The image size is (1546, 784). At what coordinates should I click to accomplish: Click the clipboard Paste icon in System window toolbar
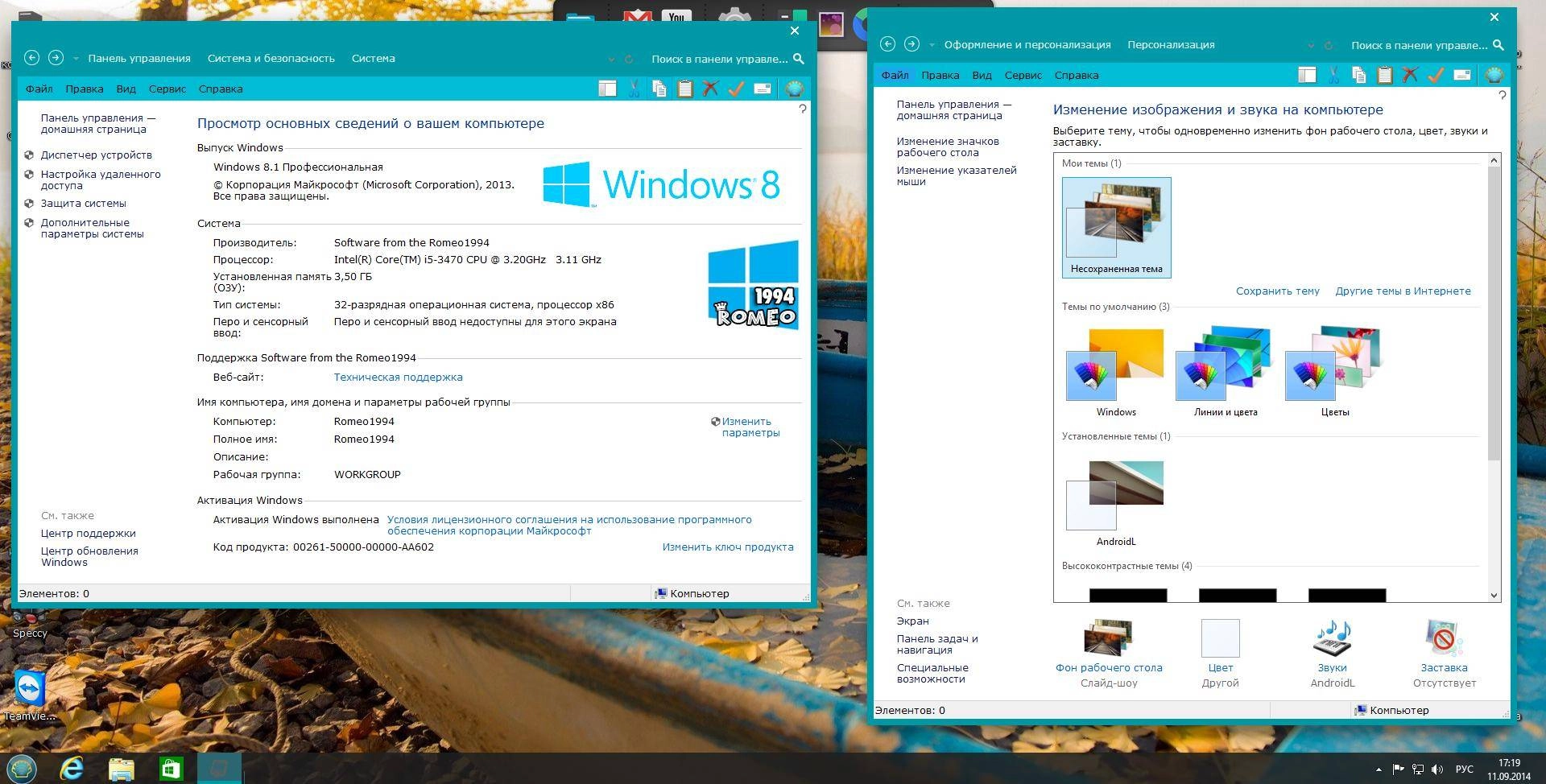point(685,89)
